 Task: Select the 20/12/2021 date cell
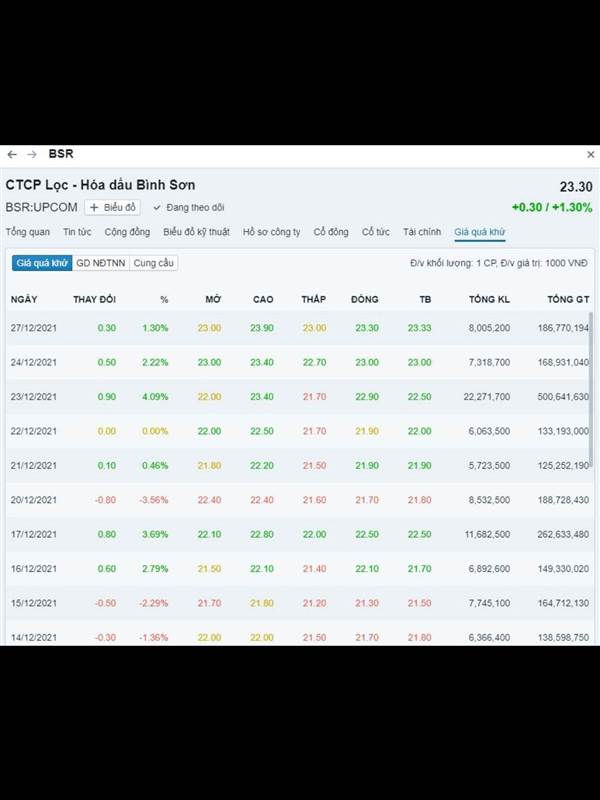[x=34, y=500]
